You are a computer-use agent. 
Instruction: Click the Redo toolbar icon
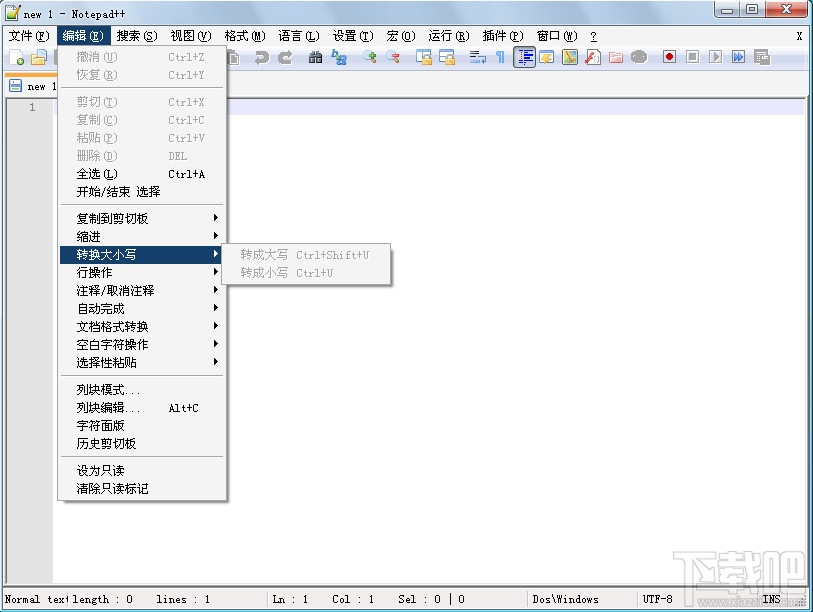tap(286, 58)
